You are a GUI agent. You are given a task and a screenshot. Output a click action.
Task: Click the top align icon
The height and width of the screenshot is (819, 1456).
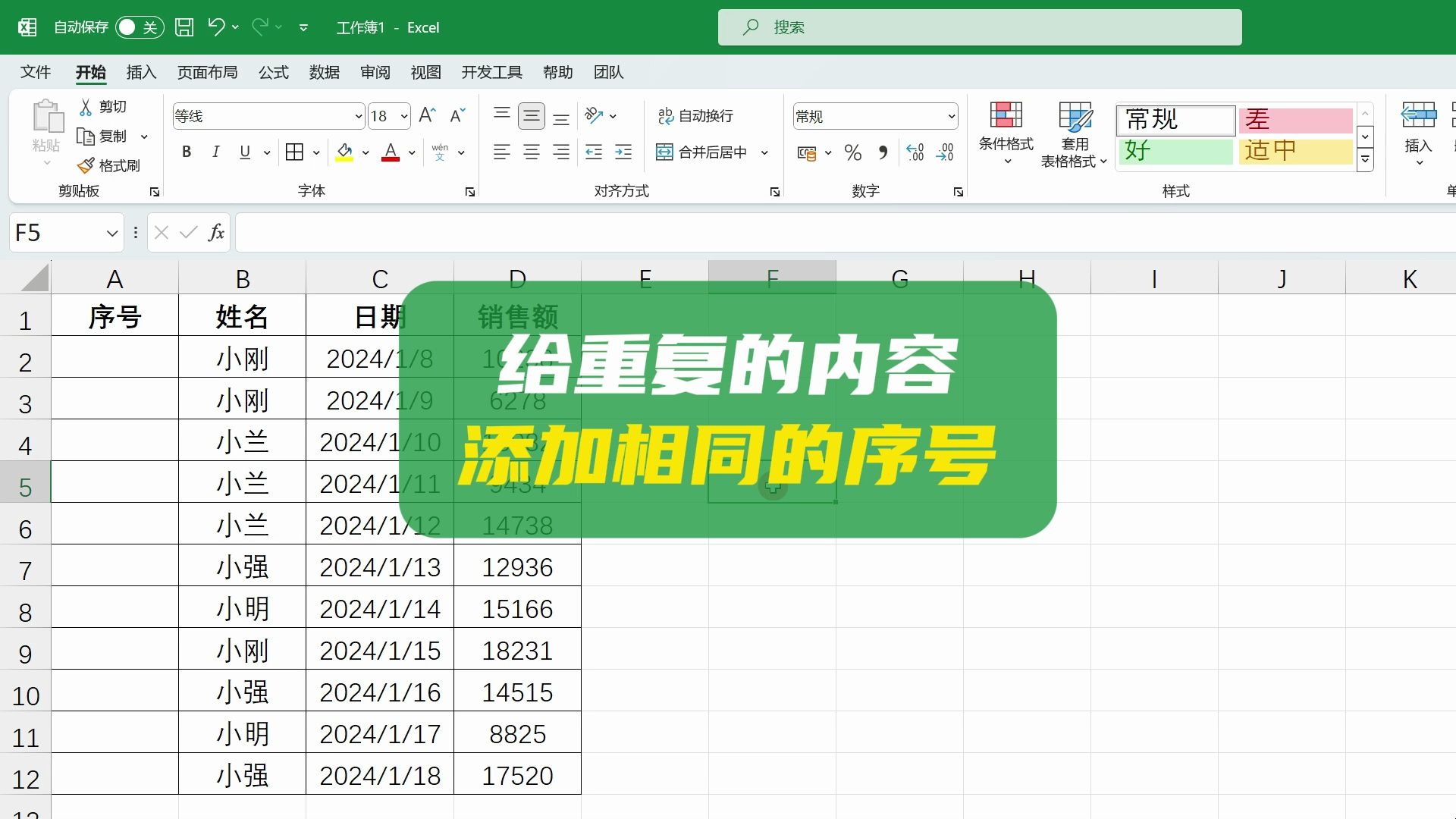coord(502,115)
